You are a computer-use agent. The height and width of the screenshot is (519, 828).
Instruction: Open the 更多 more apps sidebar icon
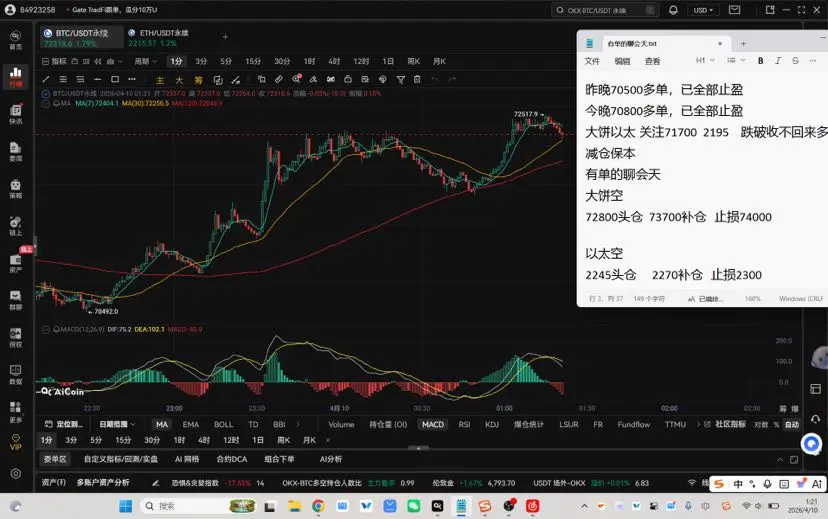pos(16,412)
